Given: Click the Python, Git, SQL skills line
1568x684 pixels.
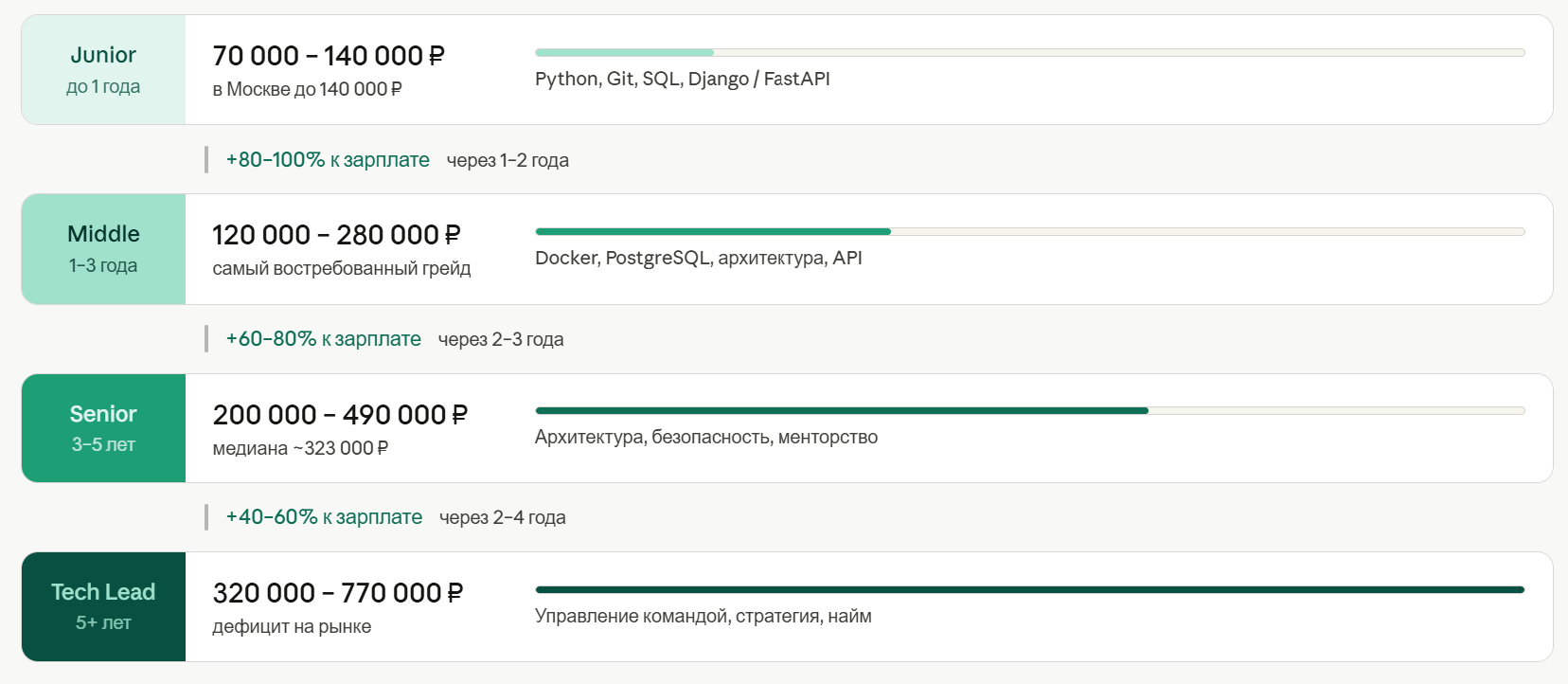Looking at the screenshot, I should (x=682, y=79).
